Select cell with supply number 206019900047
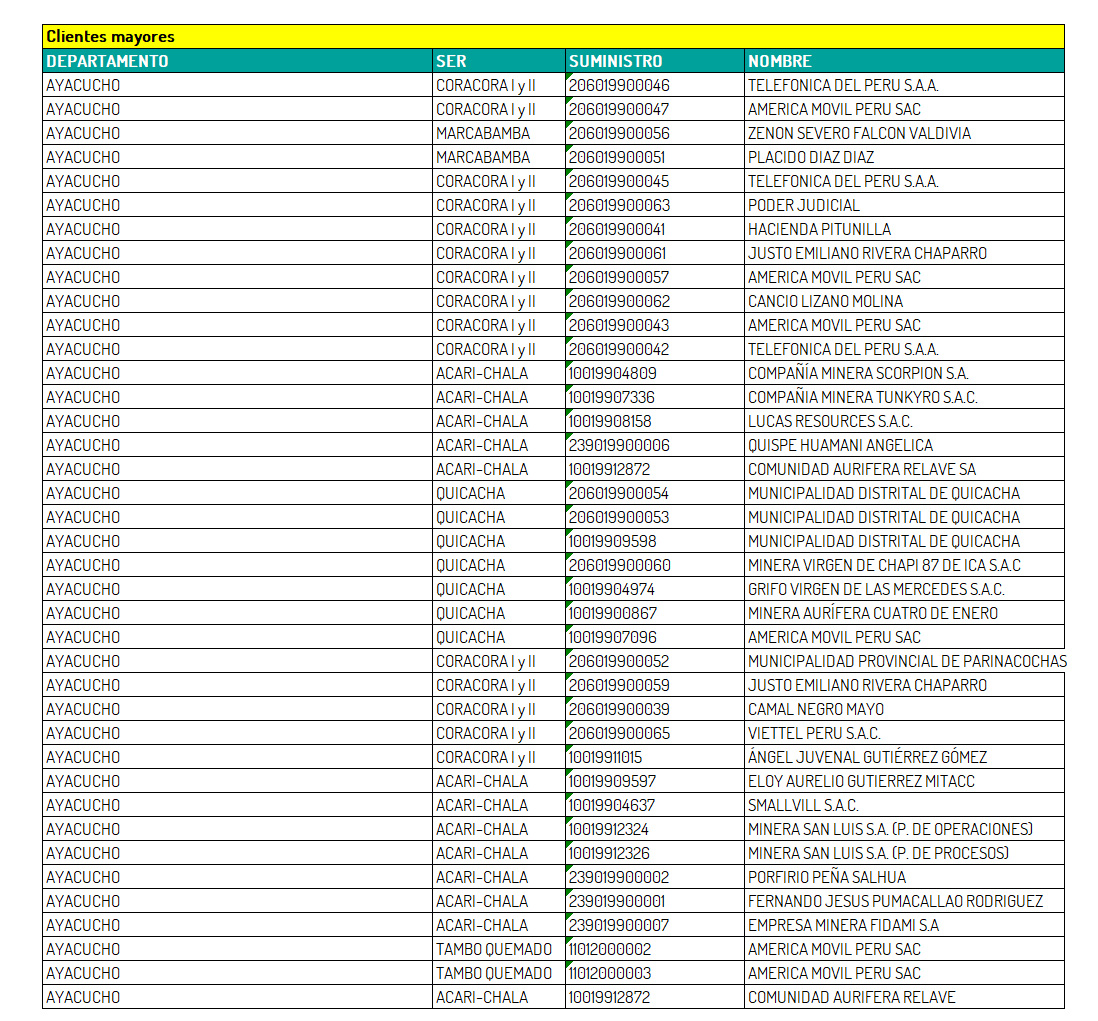 655,109
